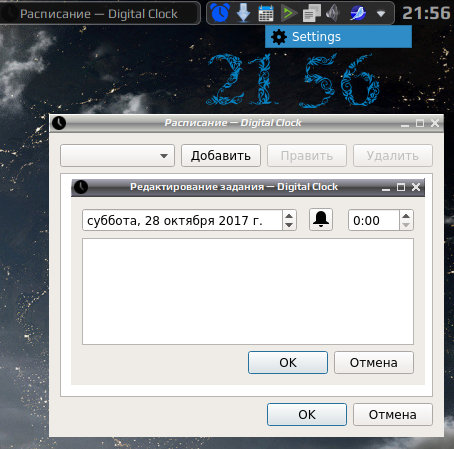Click the speaker volume tray icon
Viewport: 454px width, 449px height.
pos(333,13)
